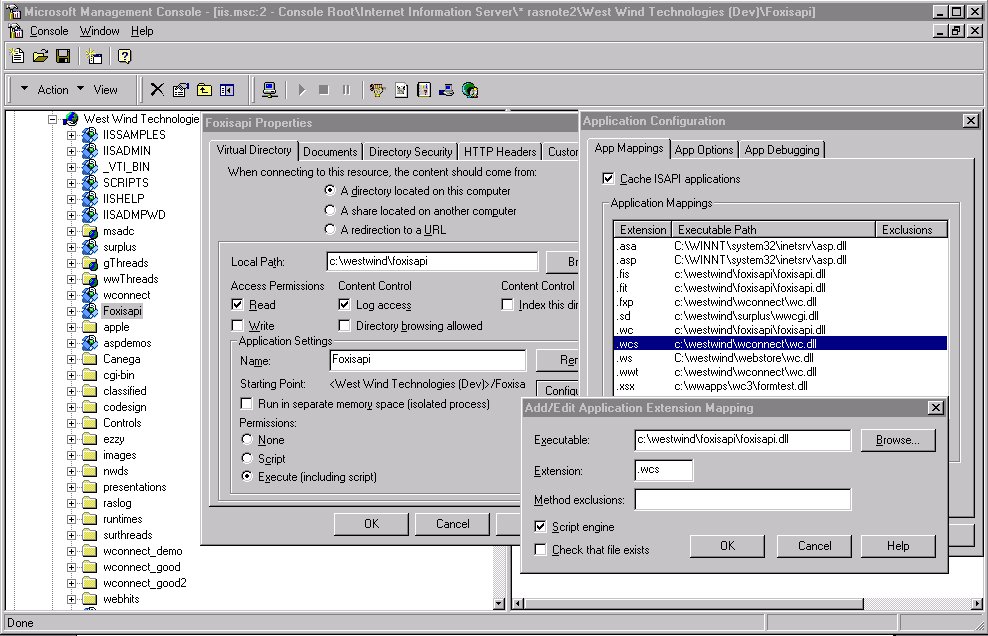Click the Start item play icon
This screenshot has height=636, width=988.
pyautogui.click(x=302, y=90)
